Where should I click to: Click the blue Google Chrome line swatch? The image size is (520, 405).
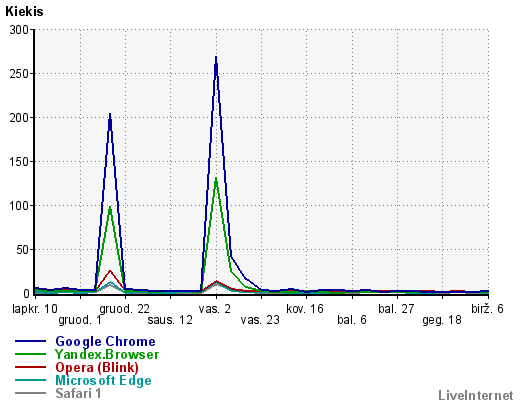tap(30, 341)
